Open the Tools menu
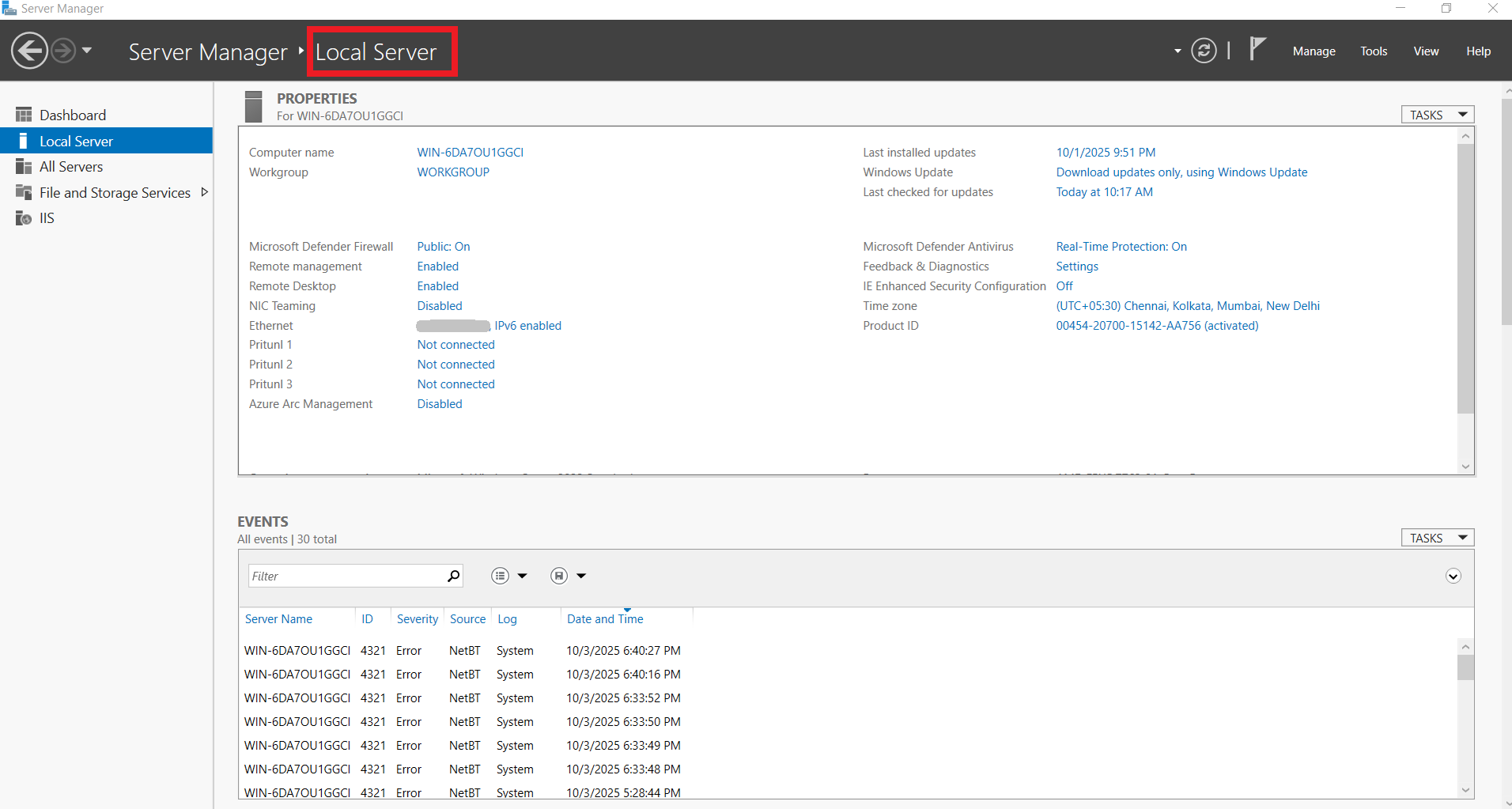Screen dimensions: 1512x809 tap(1374, 51)
